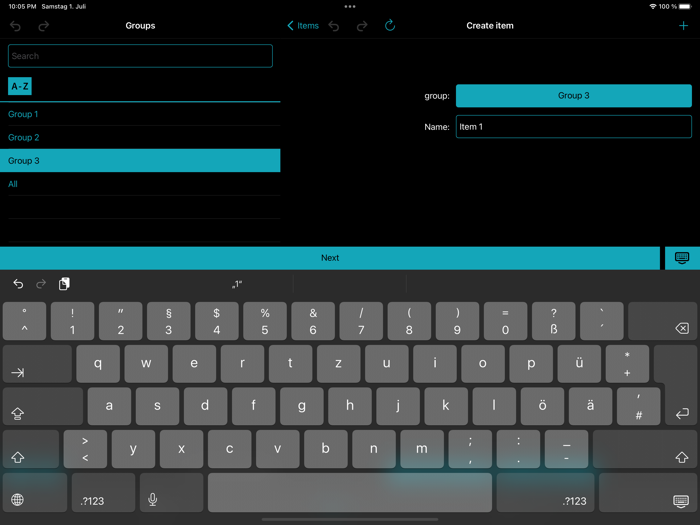
Task: Tap the Wi-Fi status icon
Action: (653, 6)
